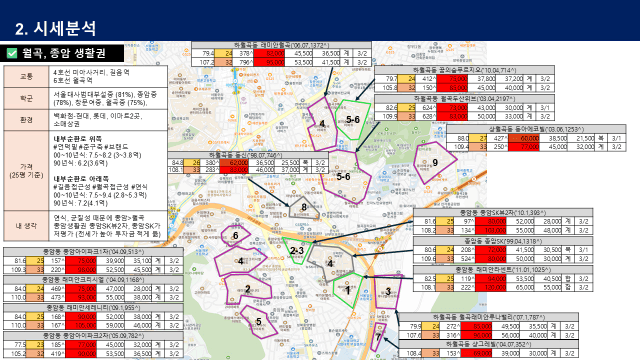Click the 상월곡동 동아에코빌 table header
Screen dimensions: 640x360
click(536, 129)
